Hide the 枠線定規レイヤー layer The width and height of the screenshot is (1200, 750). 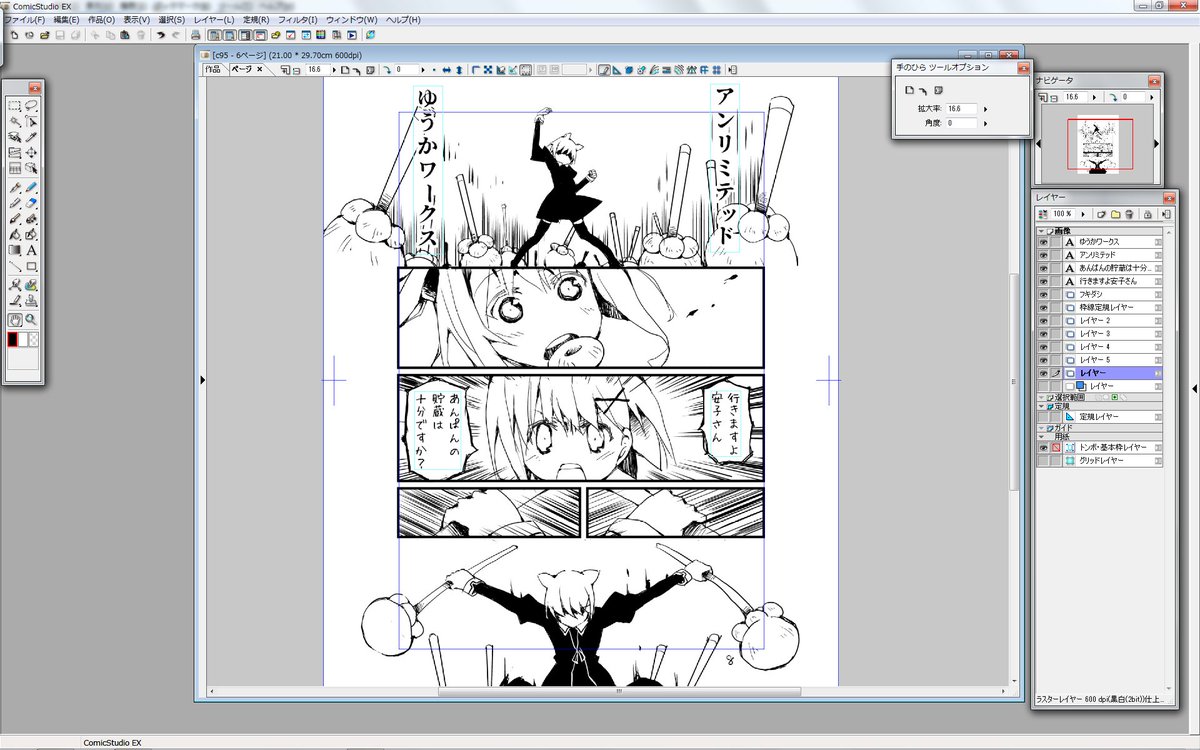pos(1043,307)
